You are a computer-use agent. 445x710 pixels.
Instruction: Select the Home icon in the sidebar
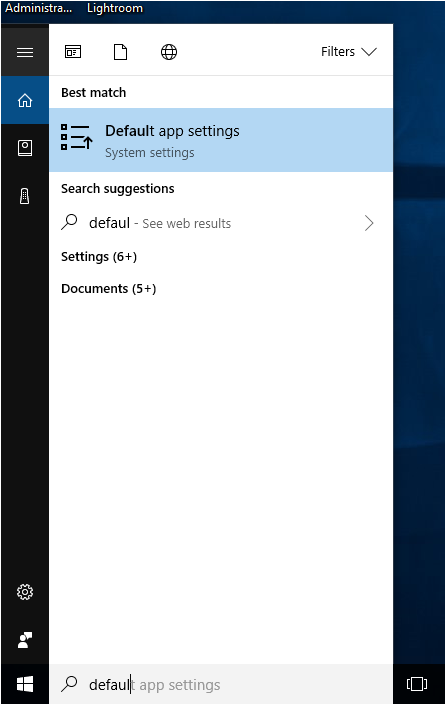pyautogui.click(x=25, y=100)
